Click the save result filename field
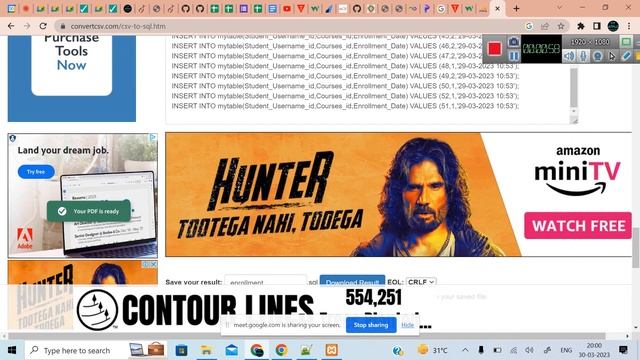 [x=265, y=281]
